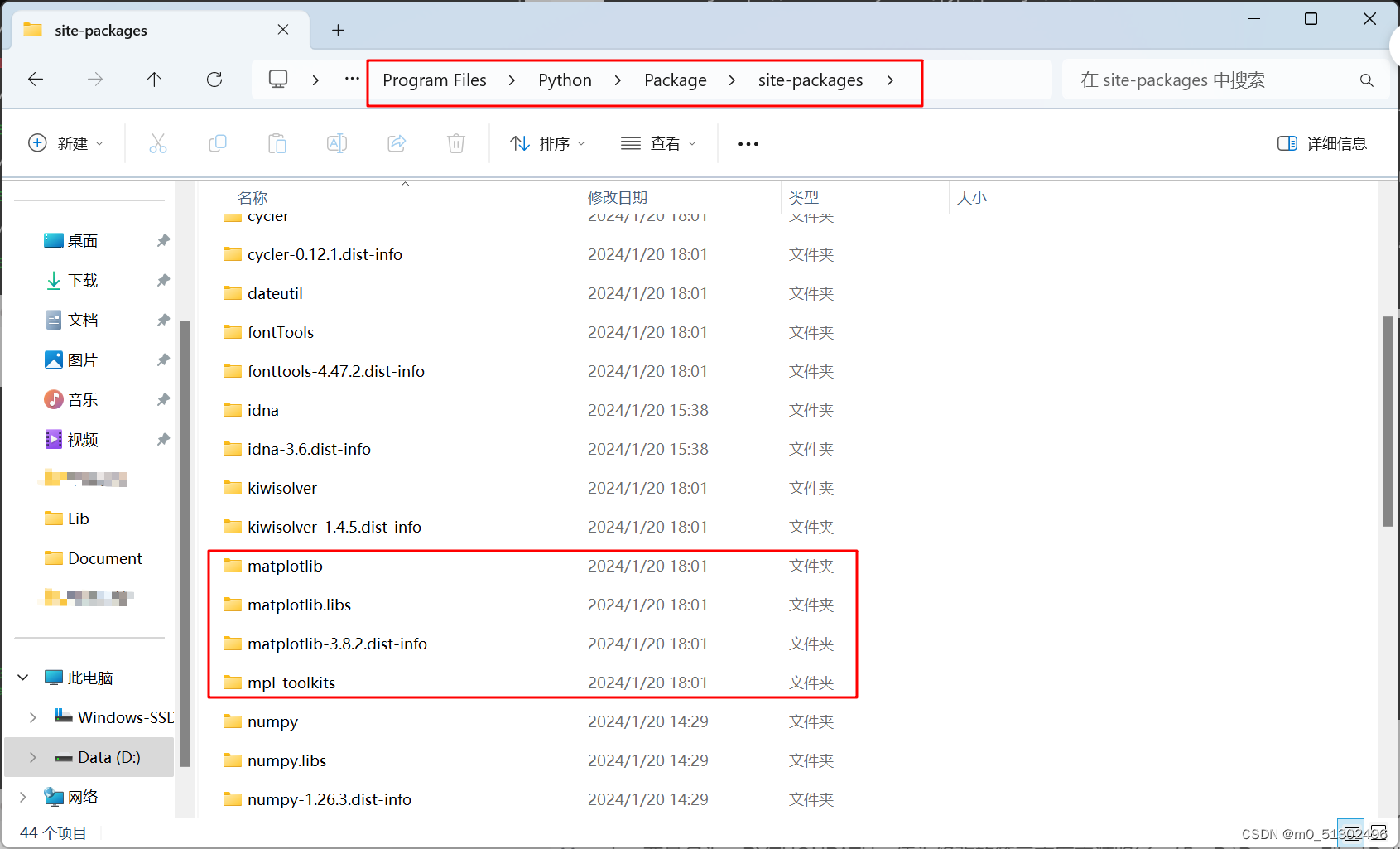This screenshot has height=849, width=1400.
Task: Select the Delete icon in the toolbar
Action: (x=456, y=142)
